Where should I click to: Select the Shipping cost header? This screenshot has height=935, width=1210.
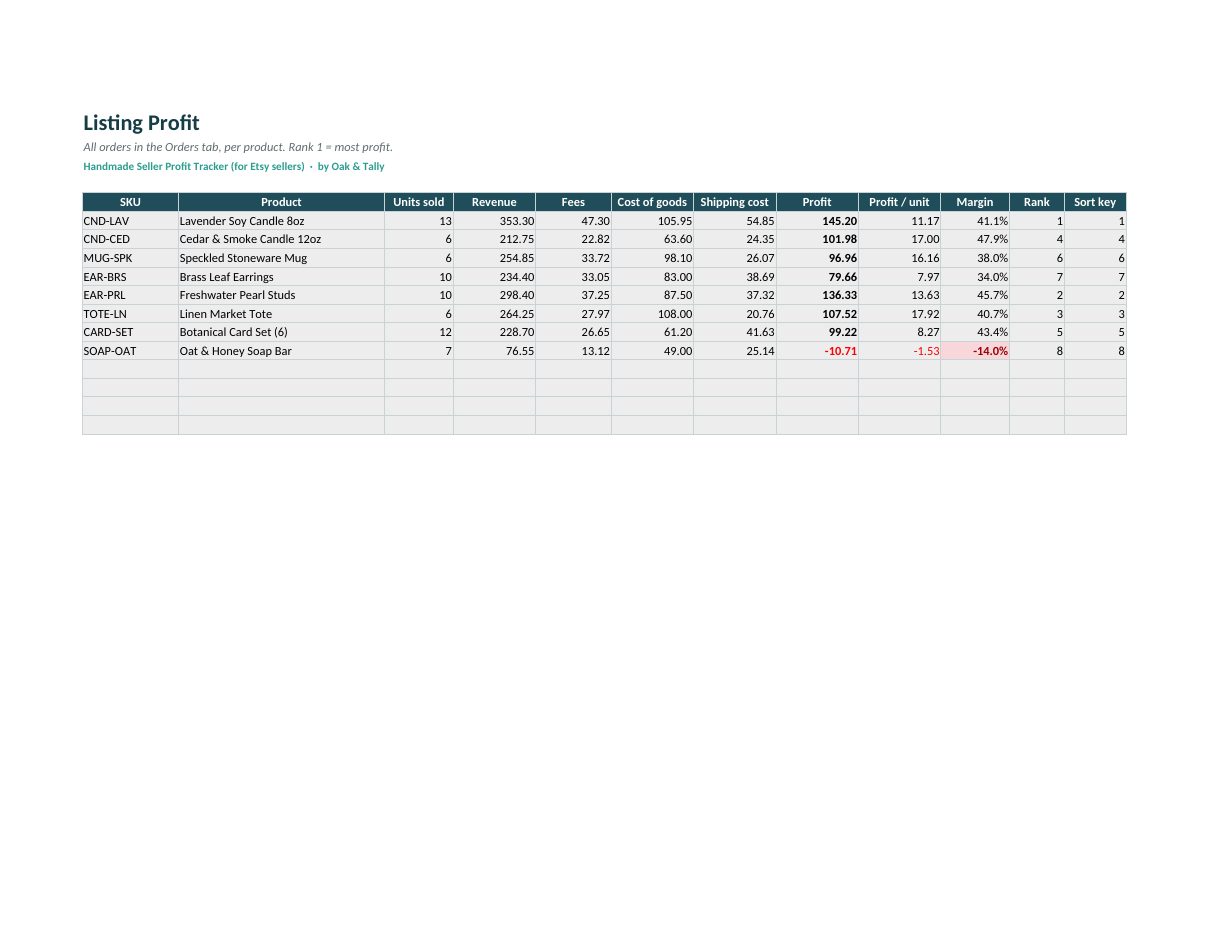coord(735,202)
